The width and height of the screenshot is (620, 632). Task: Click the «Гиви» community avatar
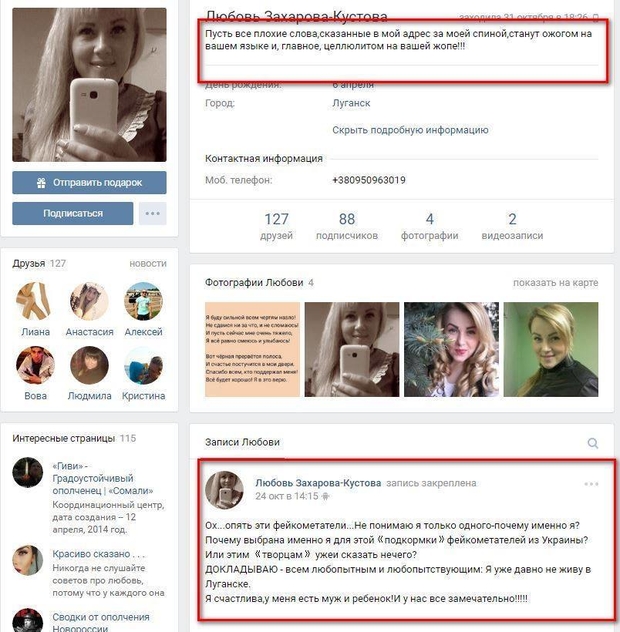tap(27, 472)
